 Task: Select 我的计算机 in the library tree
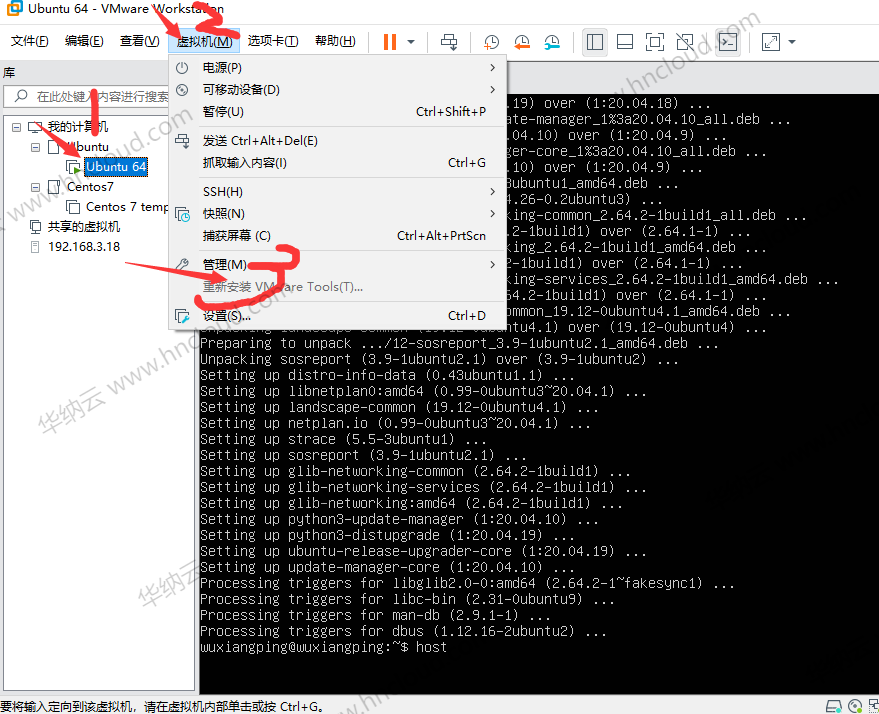pyautogui.click(x=78, y=127)
